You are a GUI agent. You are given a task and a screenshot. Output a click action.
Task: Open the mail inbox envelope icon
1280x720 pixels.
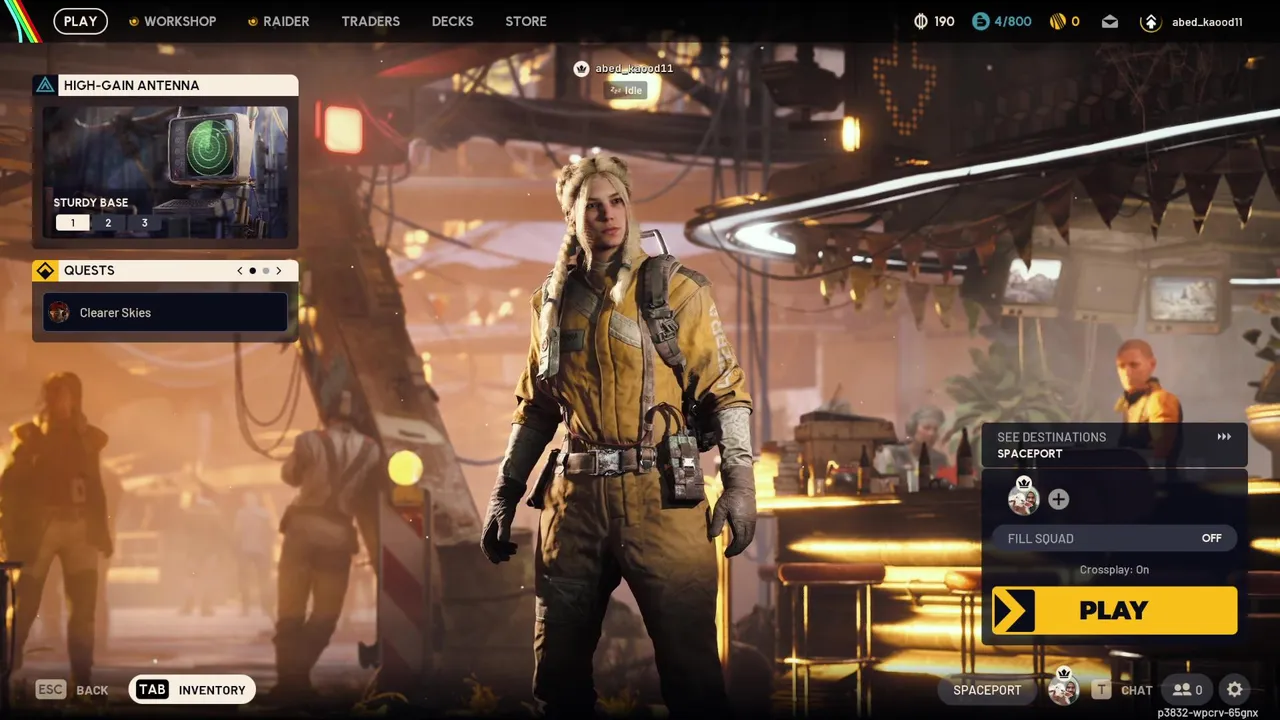[1110, 21]
